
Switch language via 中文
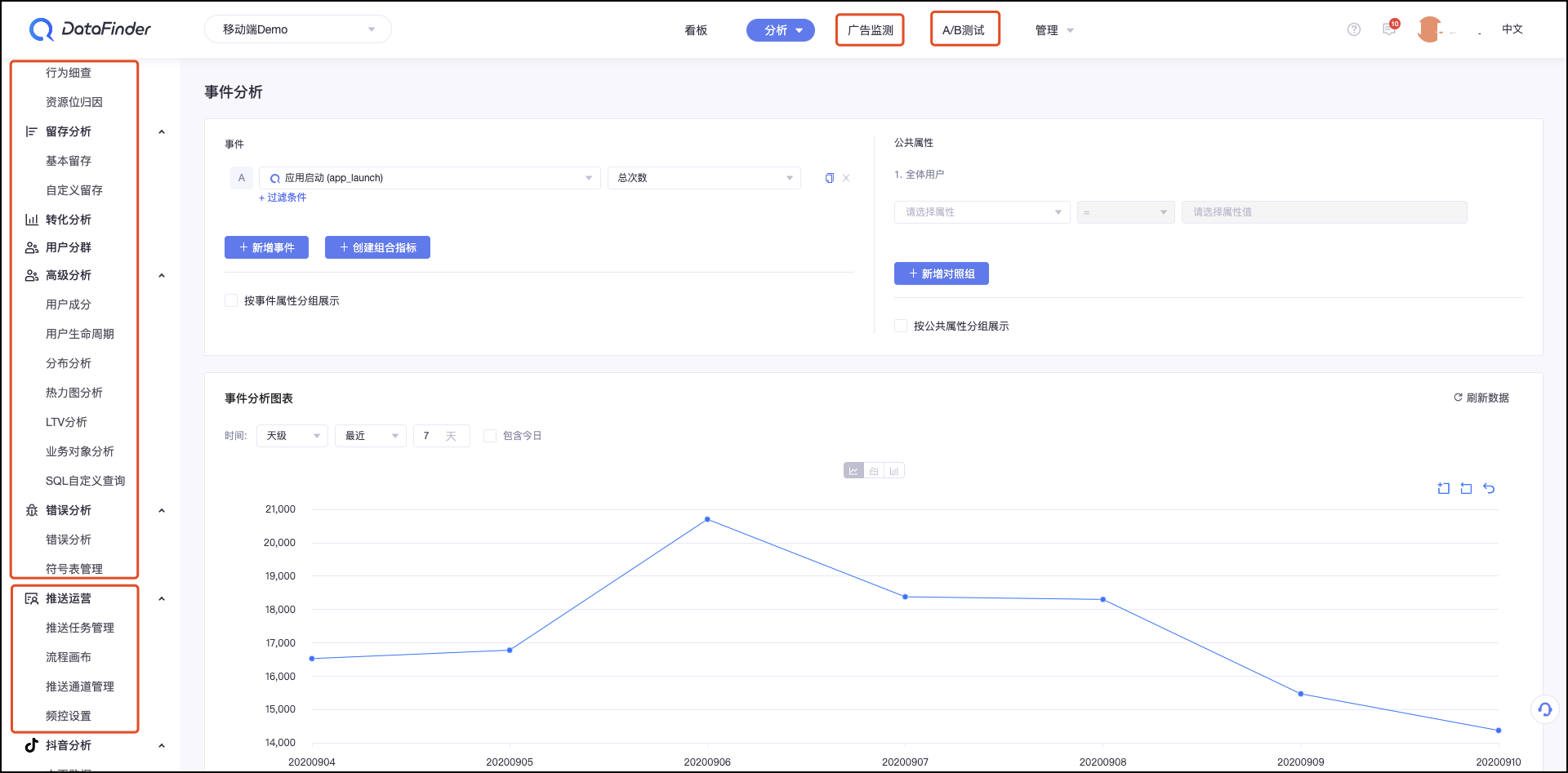click(x=1512, y=29)
